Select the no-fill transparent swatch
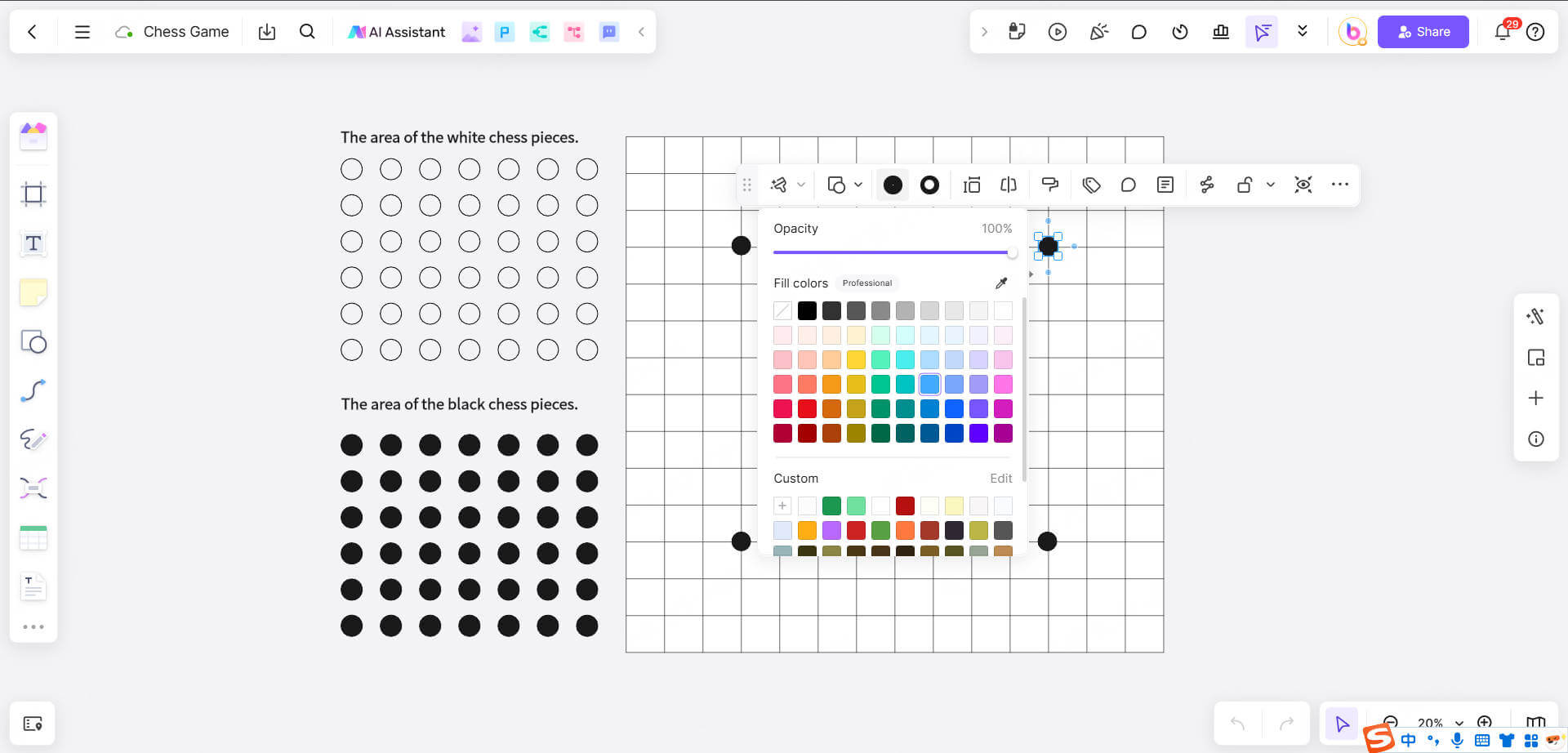This screenshot has height=753, width=1568. point(782,310)
